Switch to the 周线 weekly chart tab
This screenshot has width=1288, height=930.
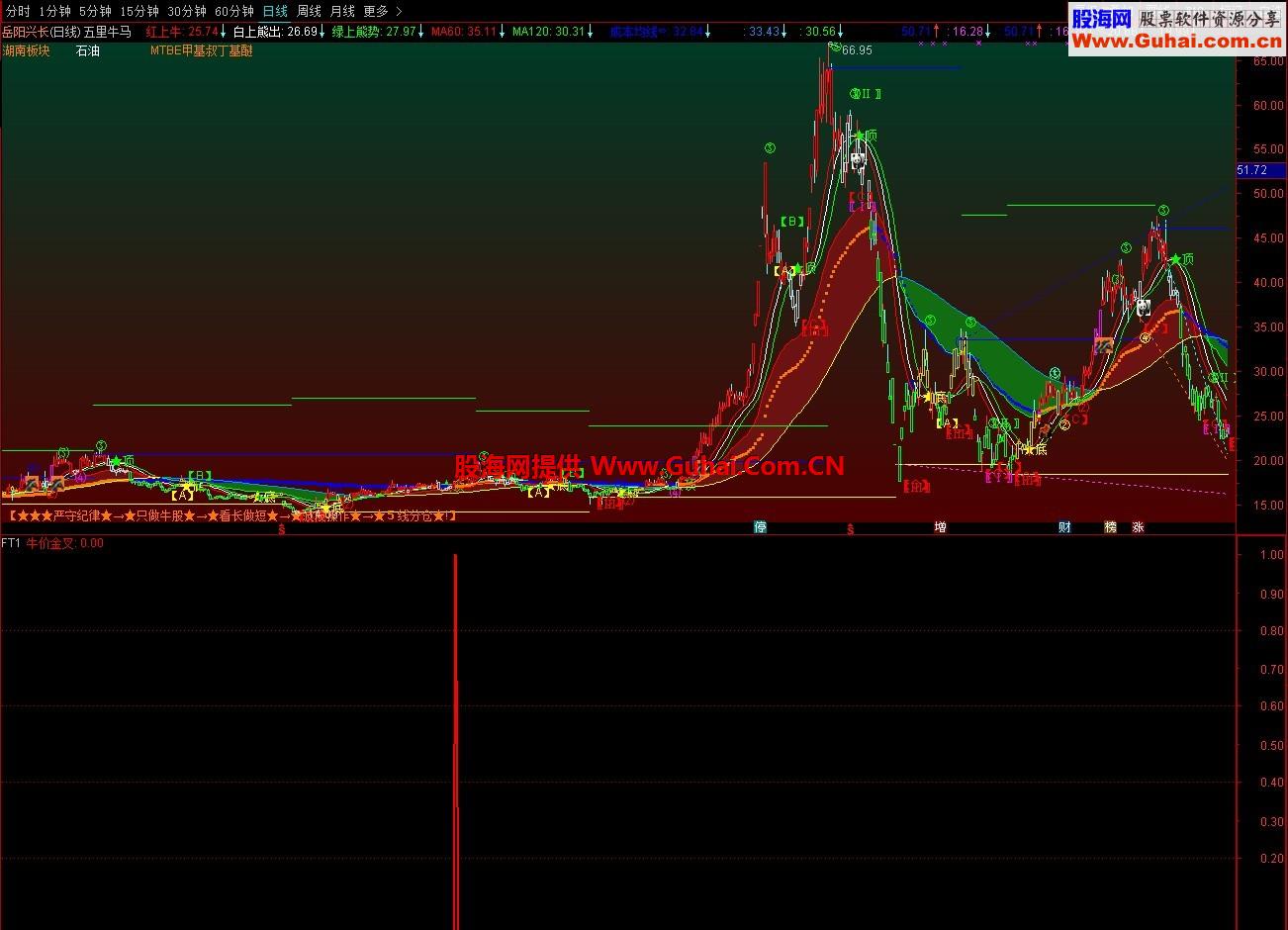(x=310, y=11)
